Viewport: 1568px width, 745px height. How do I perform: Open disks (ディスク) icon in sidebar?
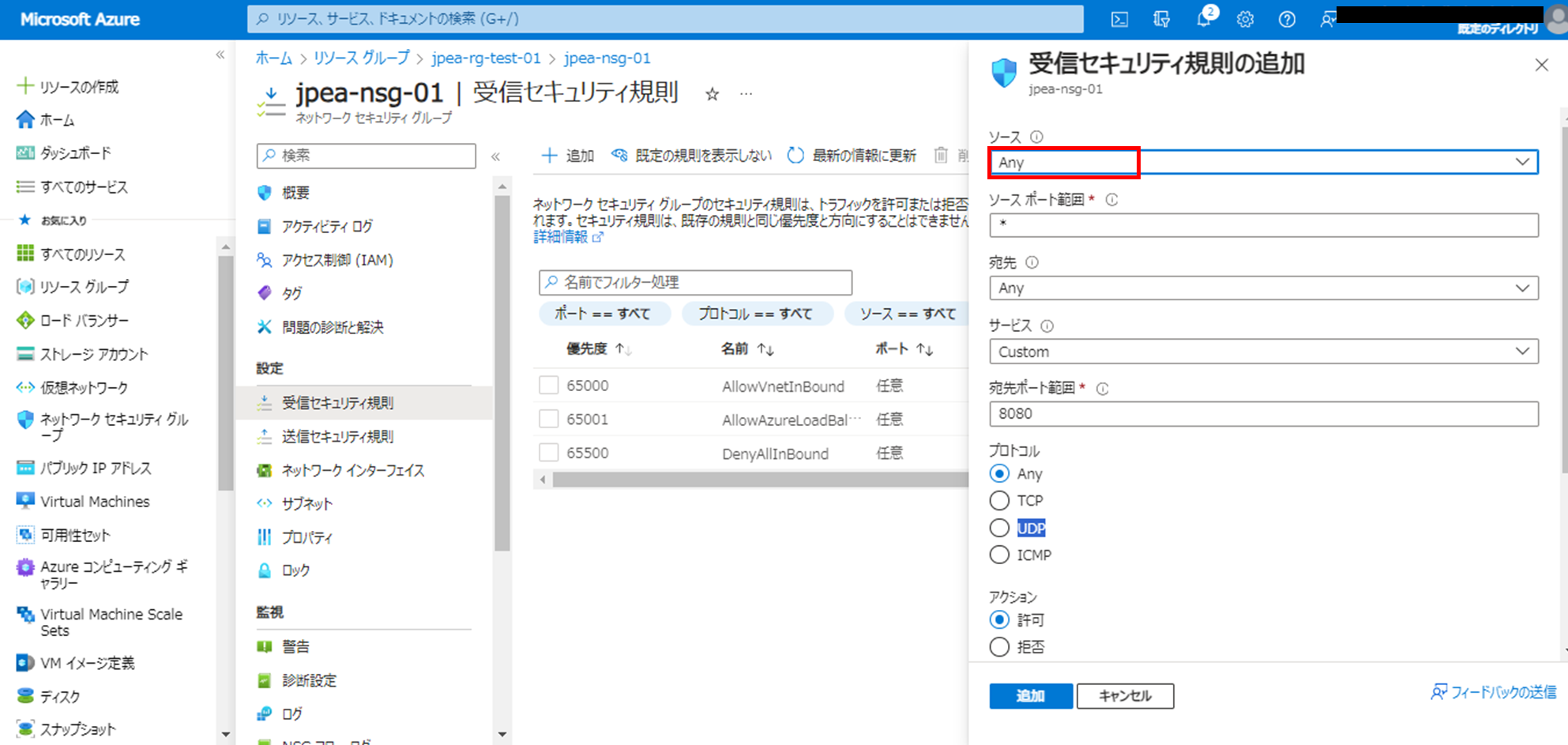(x=25, y=695)
